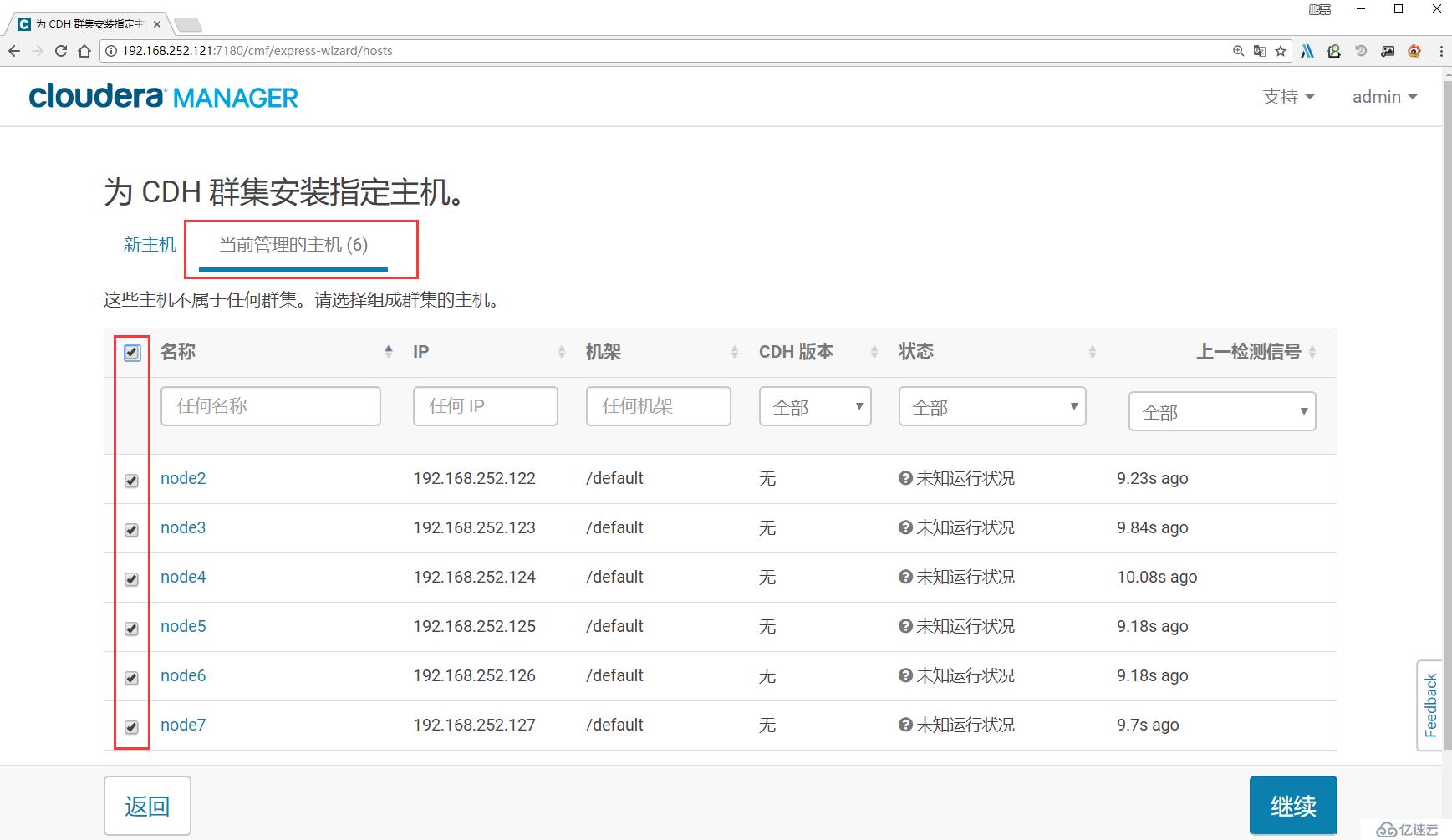Focus the 任何 IP filter field
Image resolution: width=1452 pixels, height=840 pixels.
(x=486, y=406)
